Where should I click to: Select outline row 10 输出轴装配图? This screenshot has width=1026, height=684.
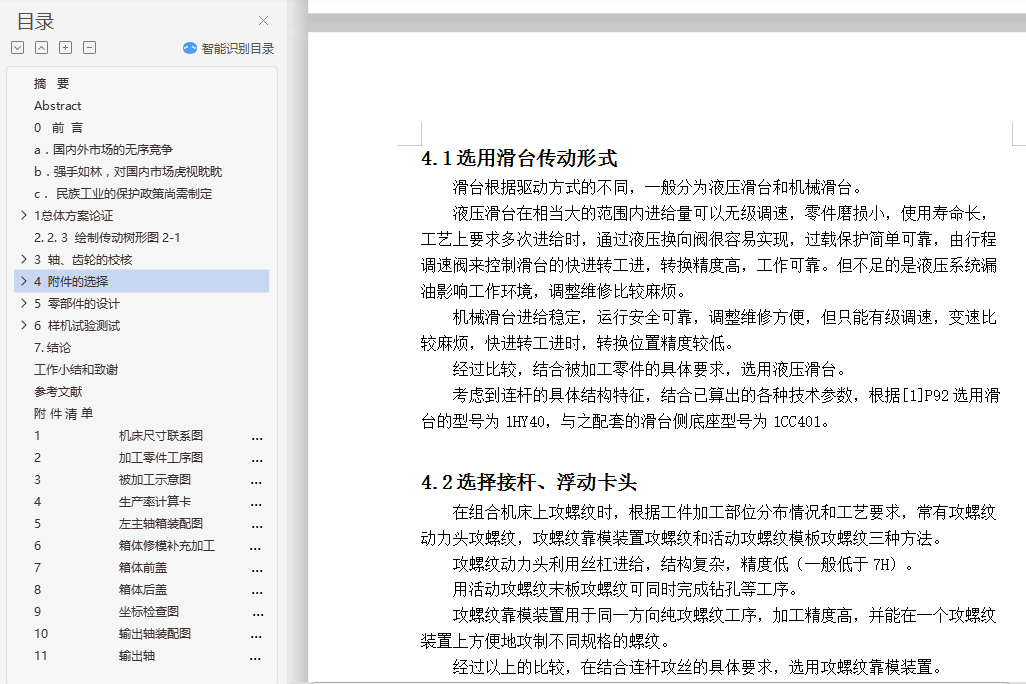tap(148, 634)
